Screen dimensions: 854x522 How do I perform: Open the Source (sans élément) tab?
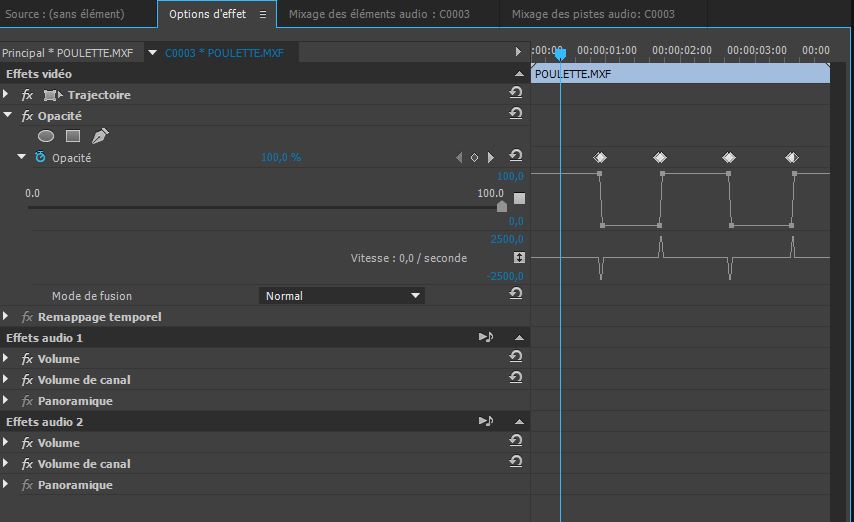point(65,14)
